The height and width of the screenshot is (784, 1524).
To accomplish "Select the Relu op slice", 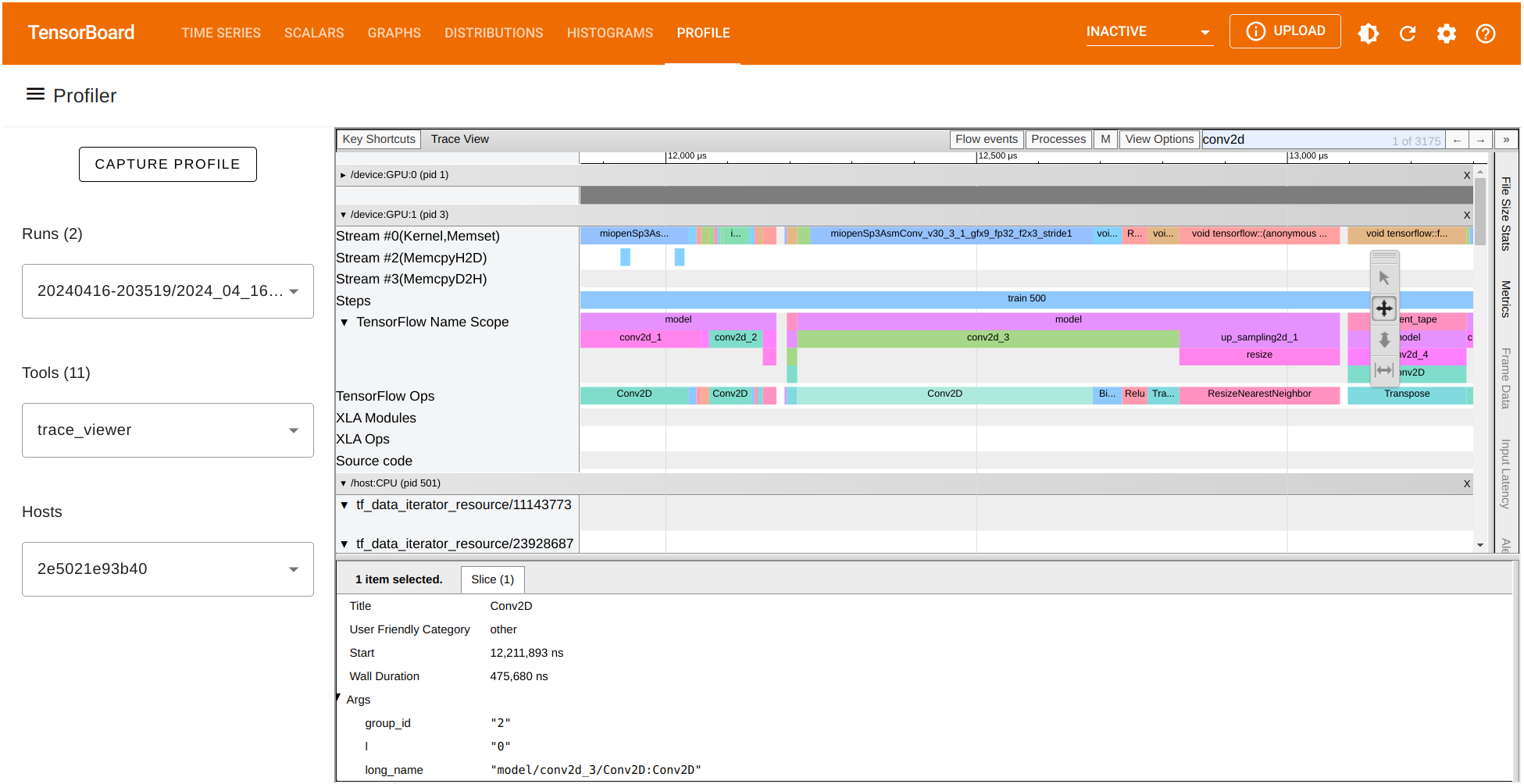I will (1134, 394).
